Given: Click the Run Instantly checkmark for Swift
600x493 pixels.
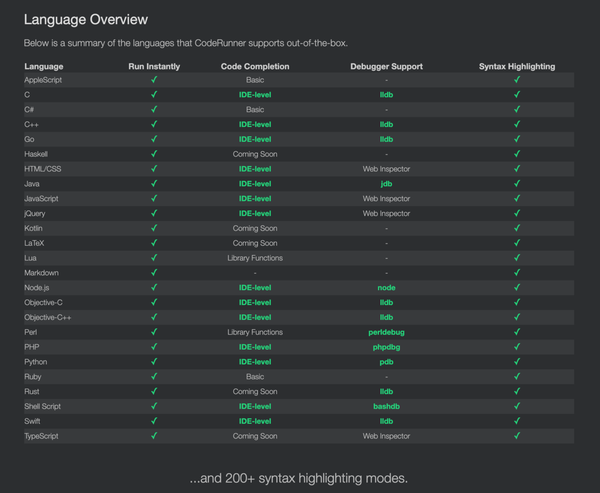Looking at the screenshot, I should pos(154,421).
